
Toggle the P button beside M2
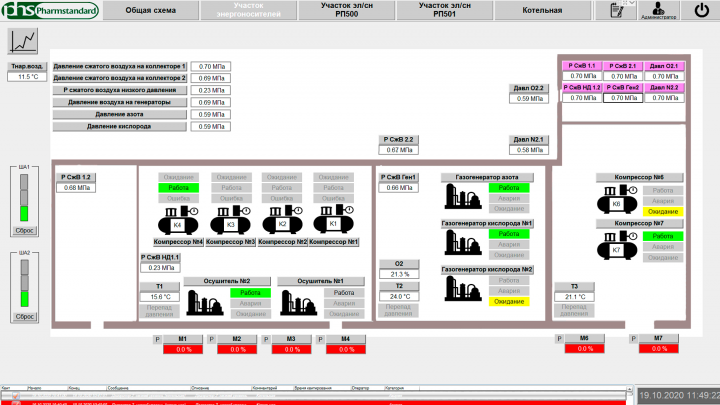pos(212,339)
